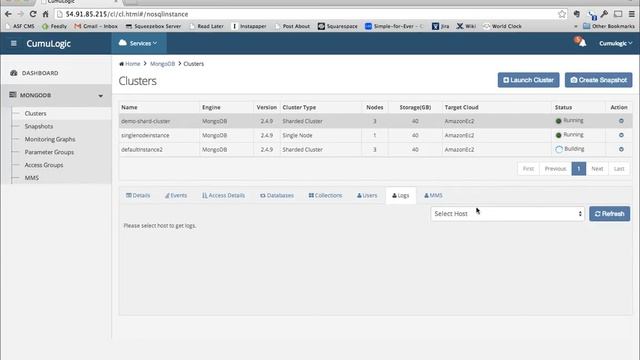The height and width of the screenshot is (360, 640).
Task: Open the Squeezebox Server bookmark
Action: pos(153,26)
